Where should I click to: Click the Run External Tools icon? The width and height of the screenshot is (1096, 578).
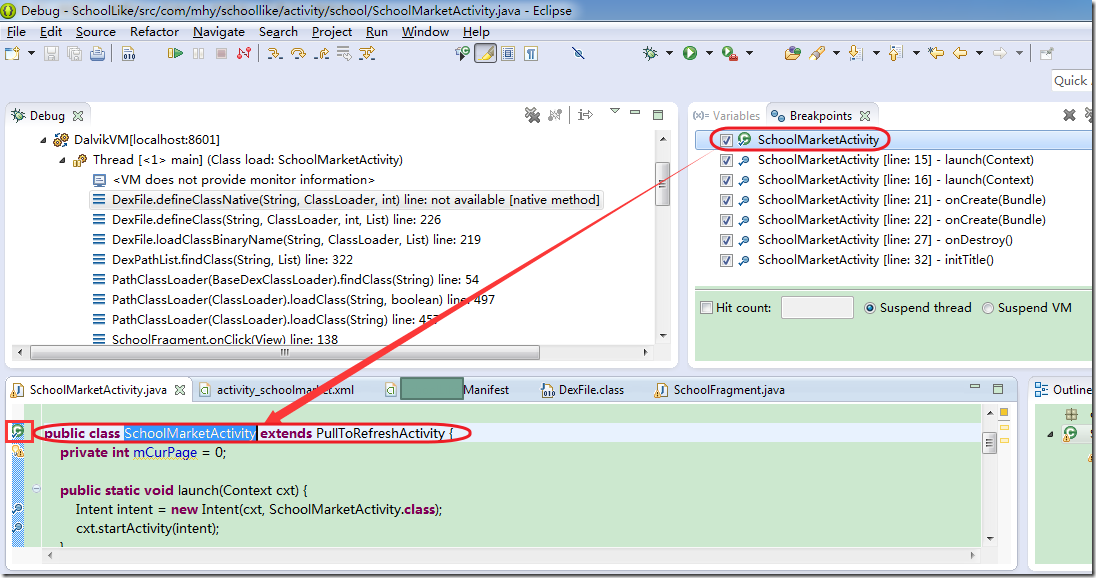pos(730,53)
